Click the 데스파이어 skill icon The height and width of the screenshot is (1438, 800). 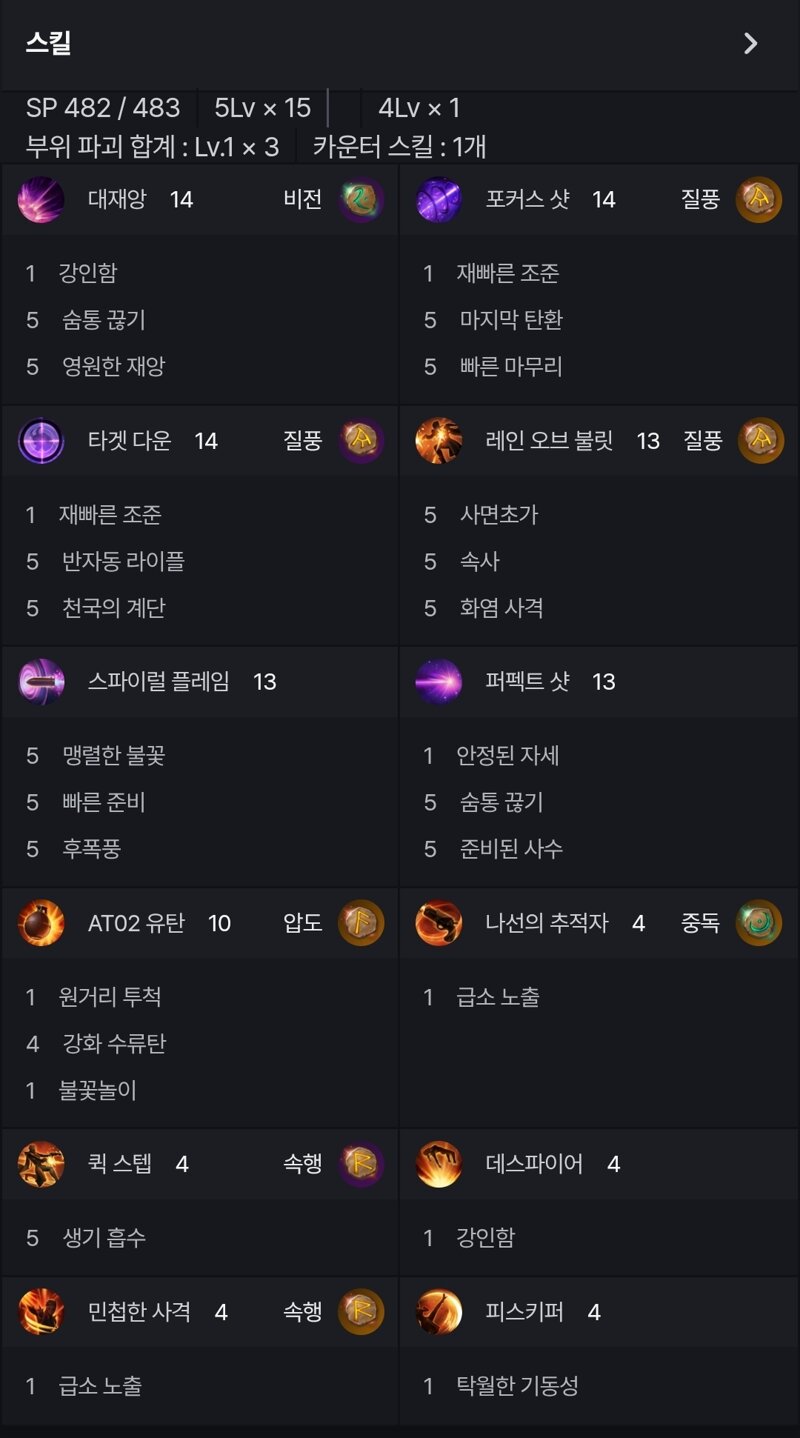click(439, 1164)
